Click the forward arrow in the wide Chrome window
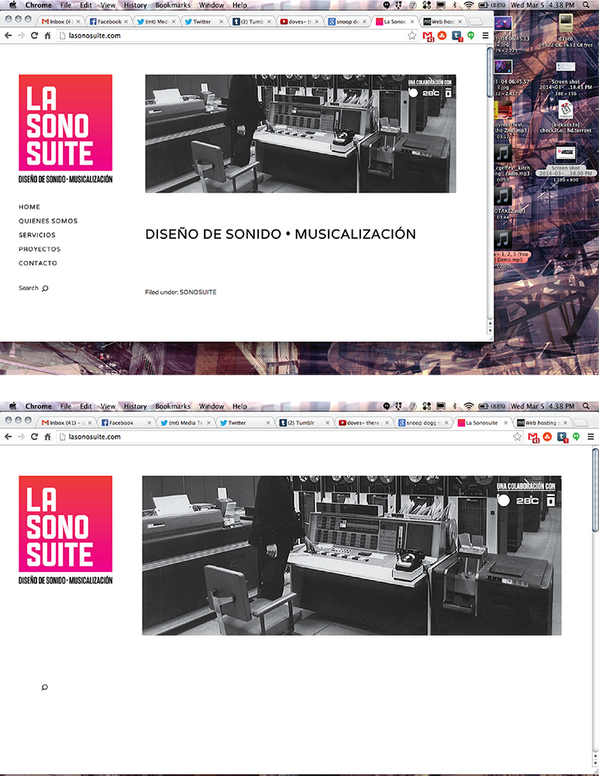 pyautogui.click(x=21, y=436)
